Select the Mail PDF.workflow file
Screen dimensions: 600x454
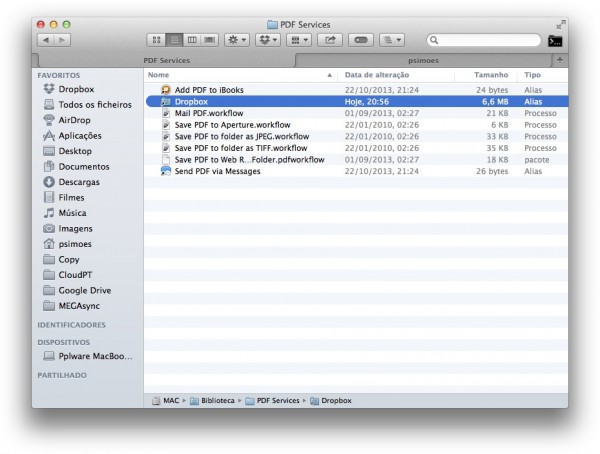[x=356, y=113]
